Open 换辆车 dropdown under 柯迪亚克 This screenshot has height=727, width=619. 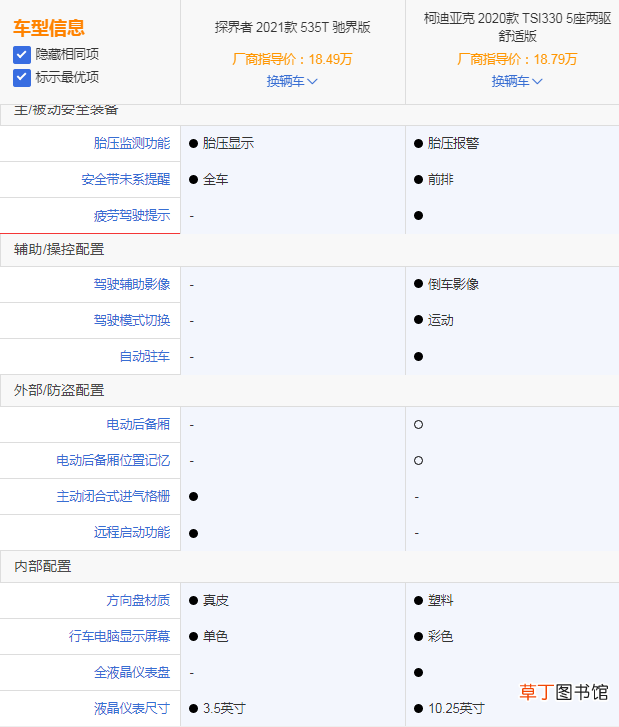517,81
